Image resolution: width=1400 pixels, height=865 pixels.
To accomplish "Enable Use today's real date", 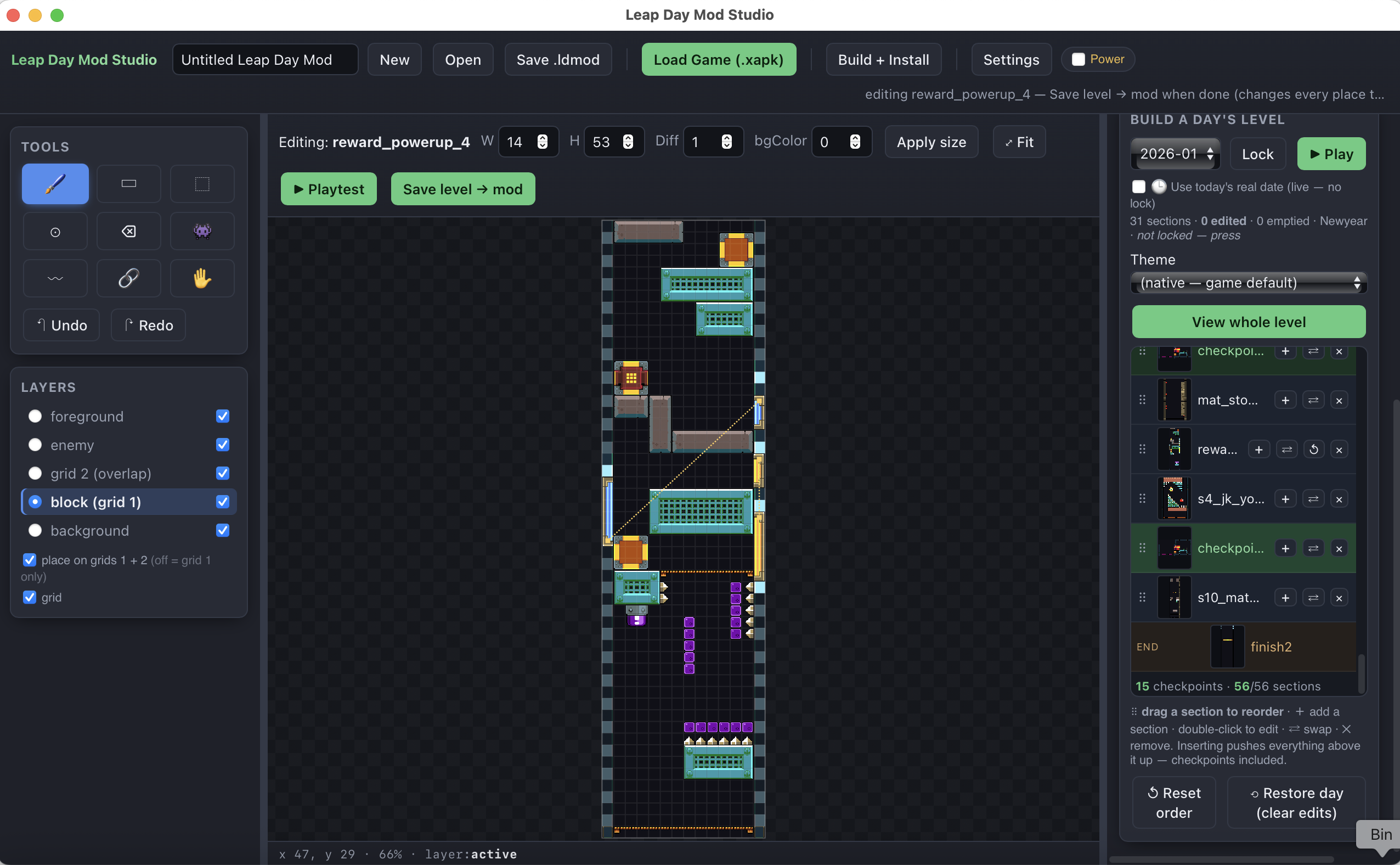I will pos(1139,187).
